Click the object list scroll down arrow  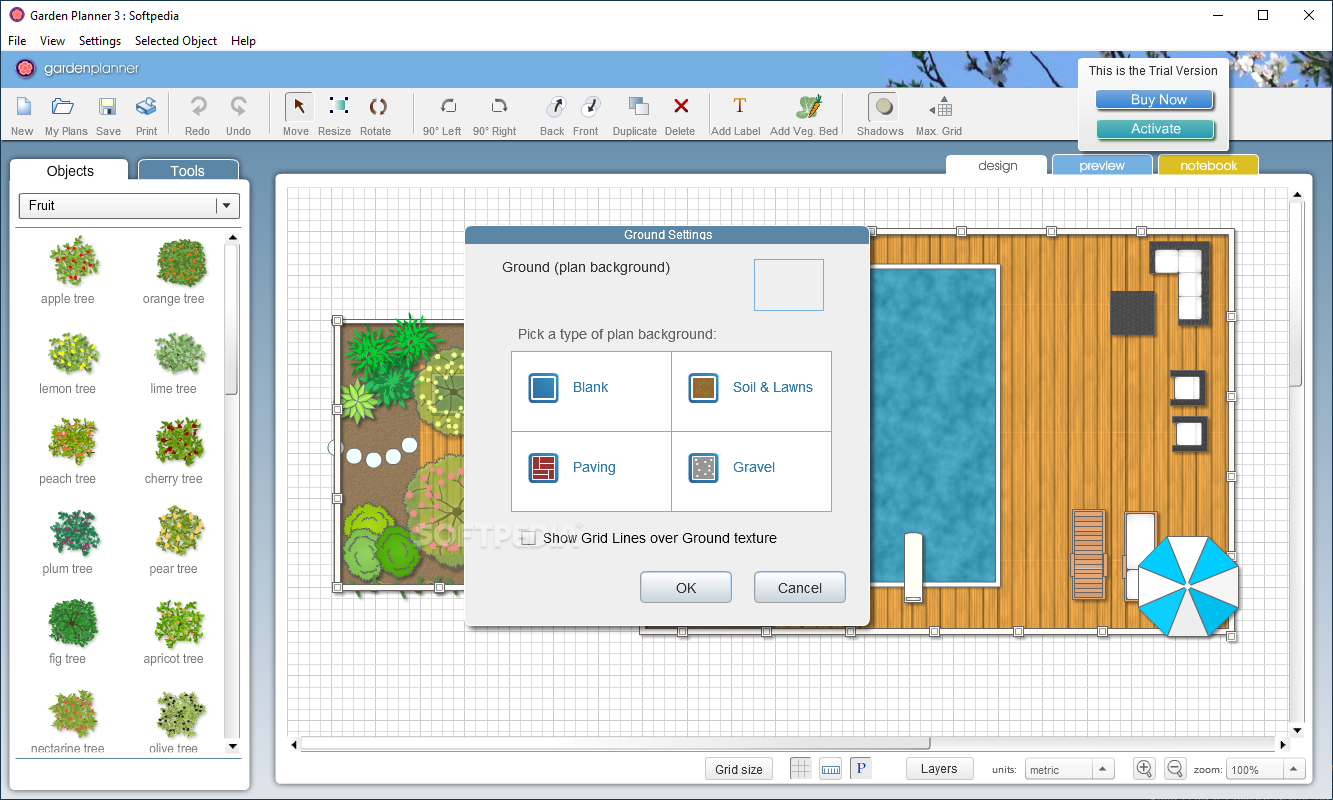[x=233, y=746]
